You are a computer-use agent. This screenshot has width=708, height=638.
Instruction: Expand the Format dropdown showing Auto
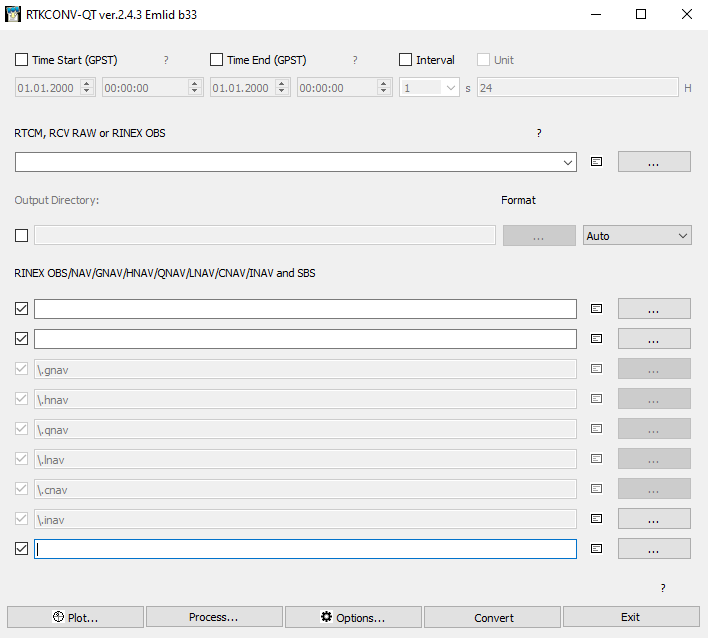637,236
